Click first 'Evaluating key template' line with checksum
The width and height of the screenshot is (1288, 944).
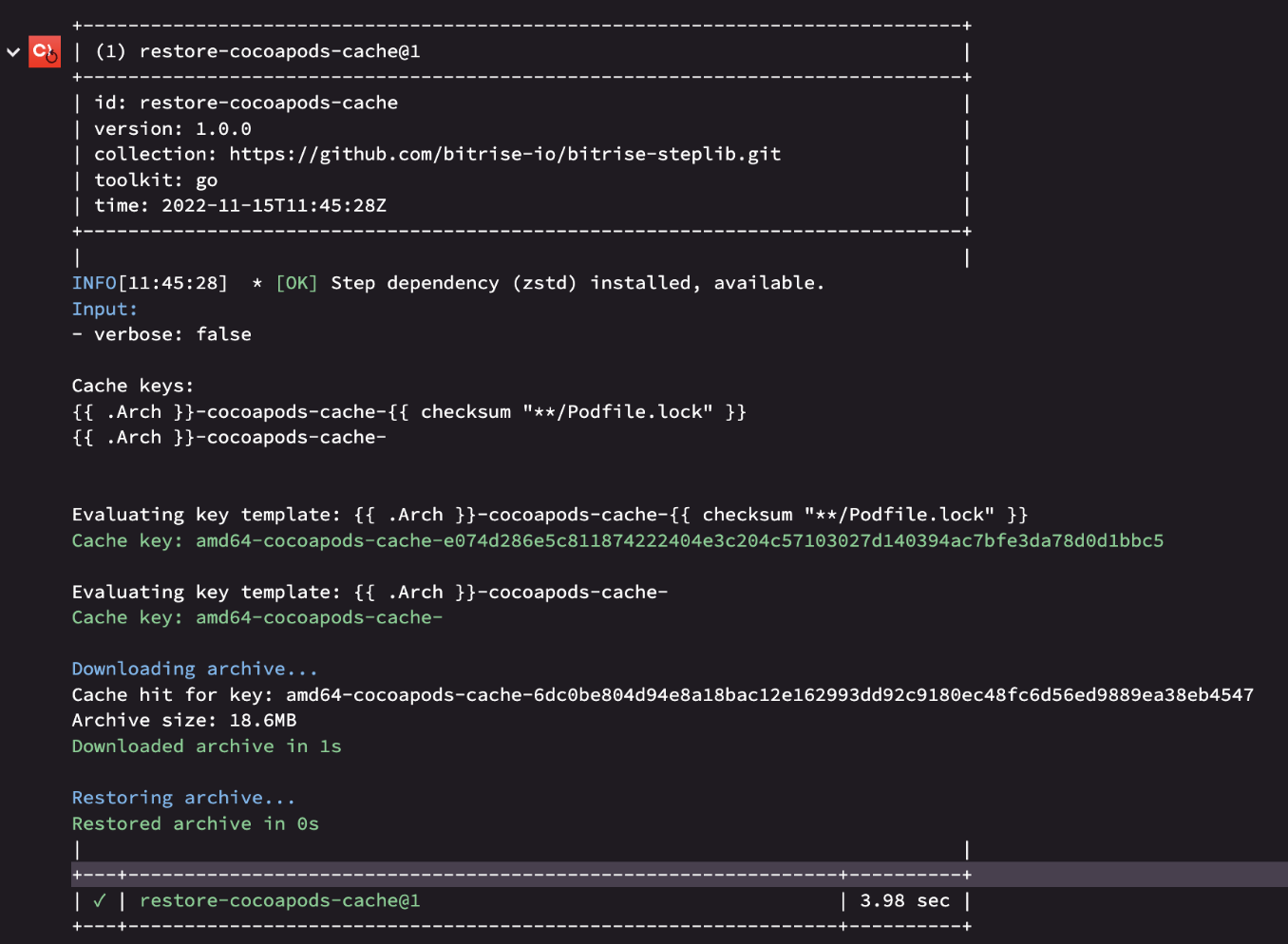tap(550, 514)
